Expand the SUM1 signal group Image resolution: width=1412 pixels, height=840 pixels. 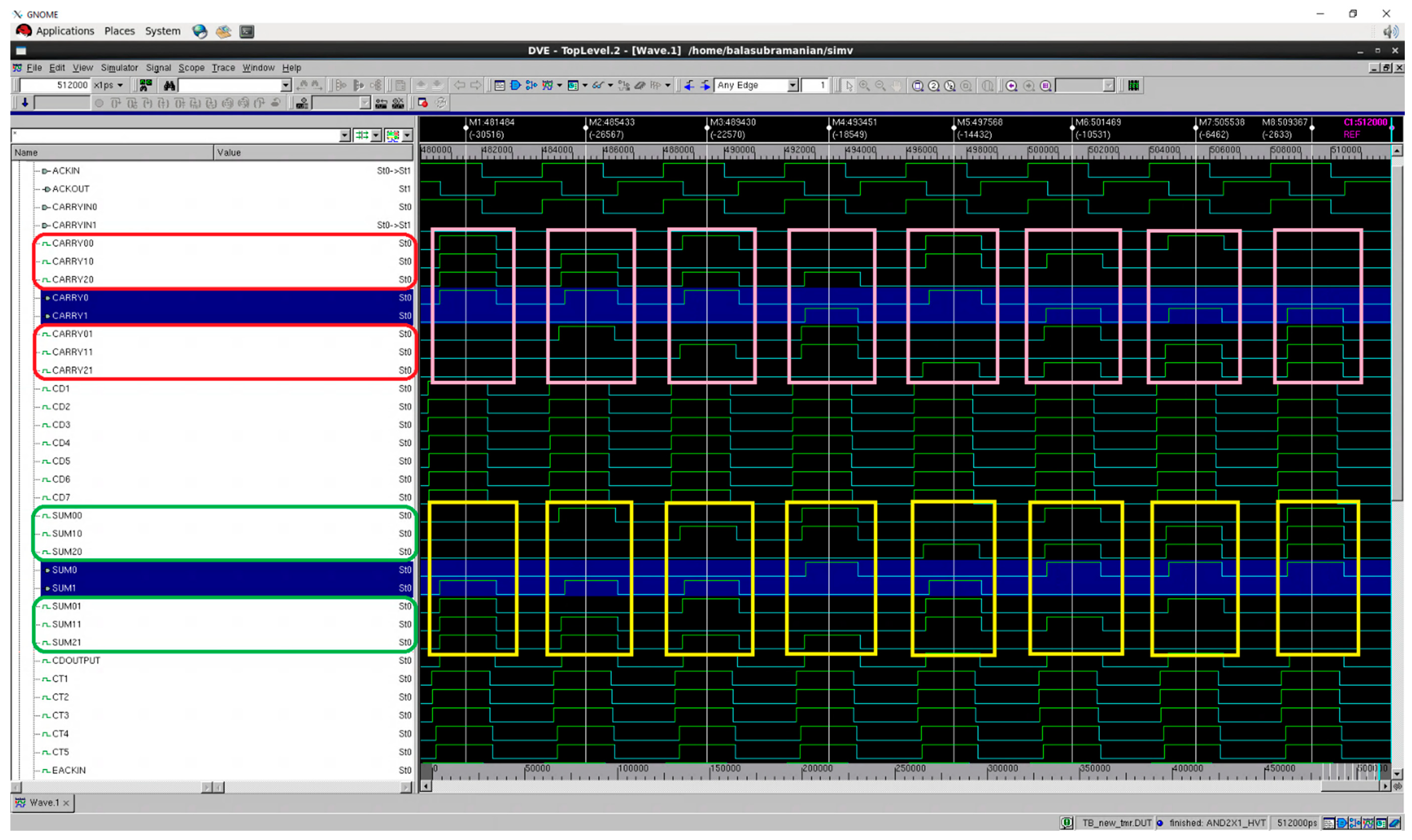click(x=48, y=588)
